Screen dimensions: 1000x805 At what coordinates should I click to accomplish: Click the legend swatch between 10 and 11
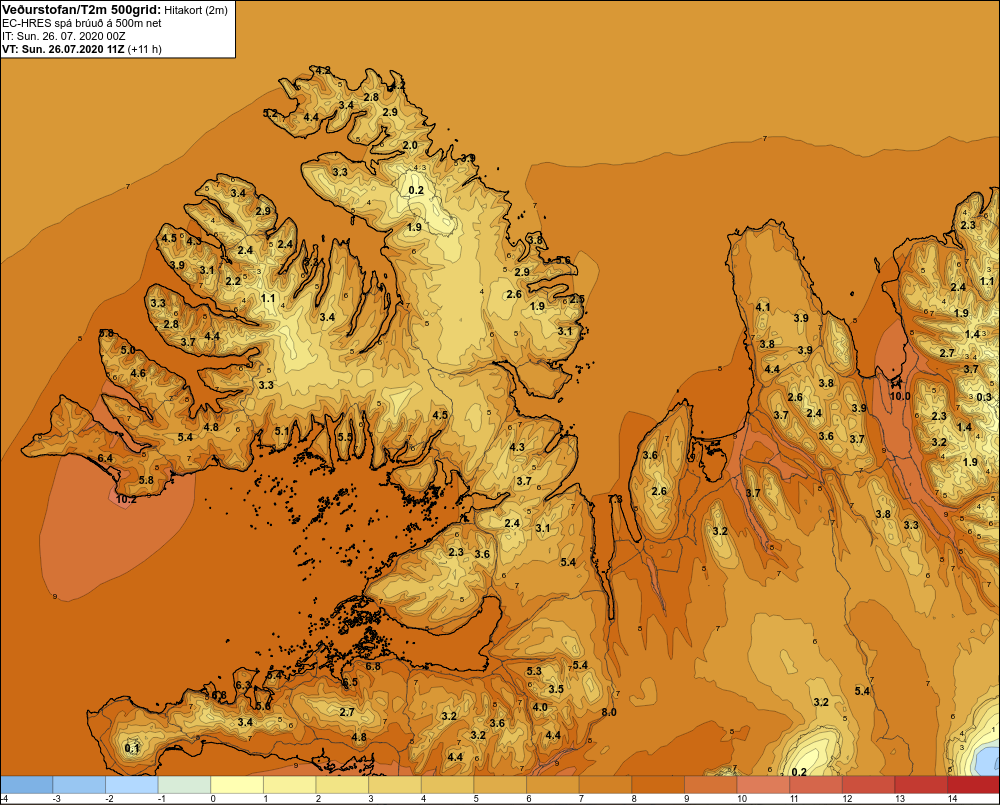[x=763, y=785]
